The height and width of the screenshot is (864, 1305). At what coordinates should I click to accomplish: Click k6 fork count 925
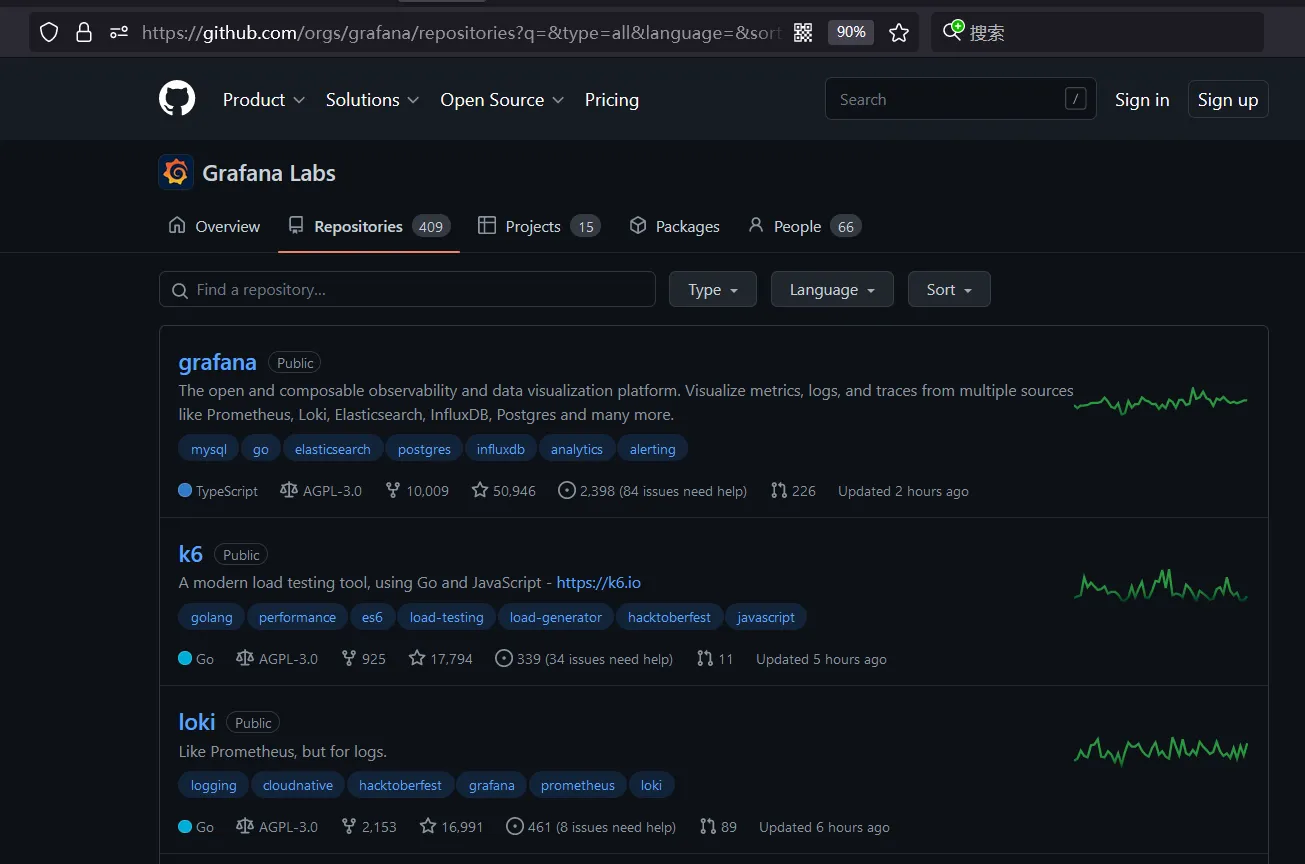363,659
